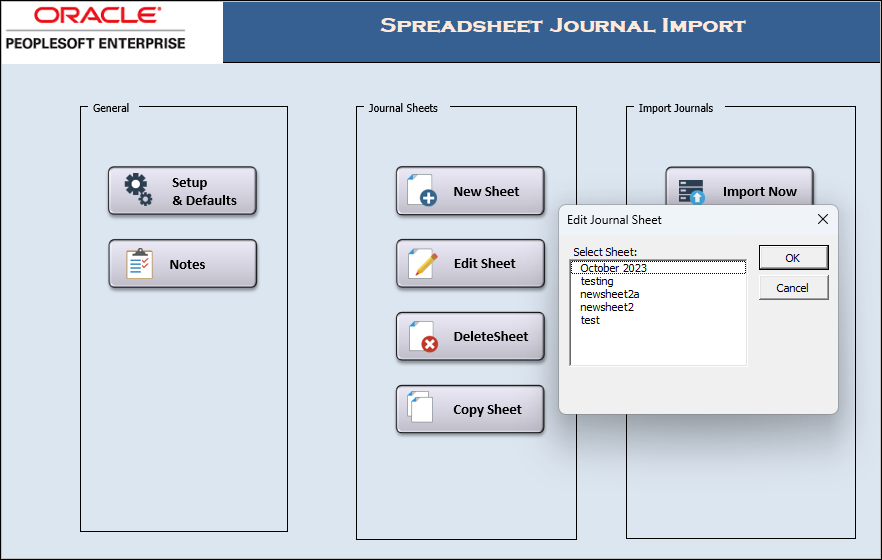Dismiss dialog with Cancel button
This screenshot has width=882, height=560.
point(793,288)
